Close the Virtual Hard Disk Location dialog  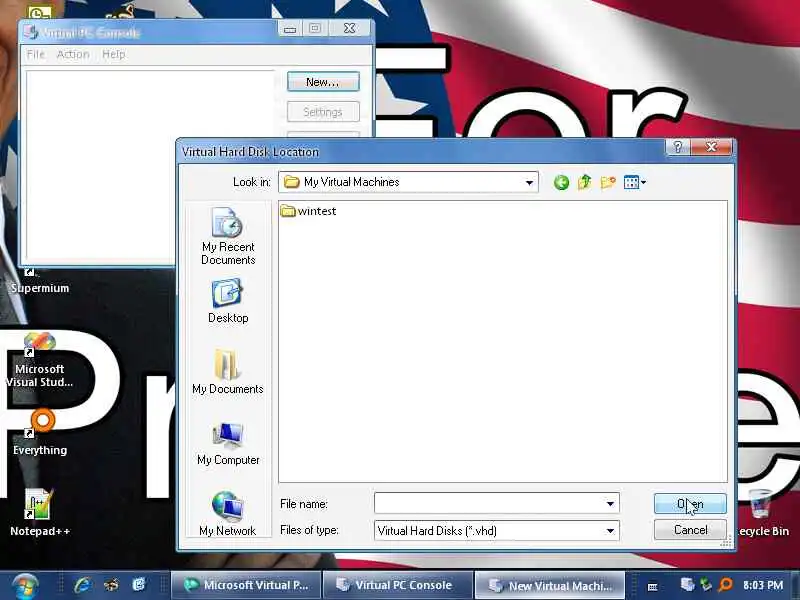(x=711, y=147)
